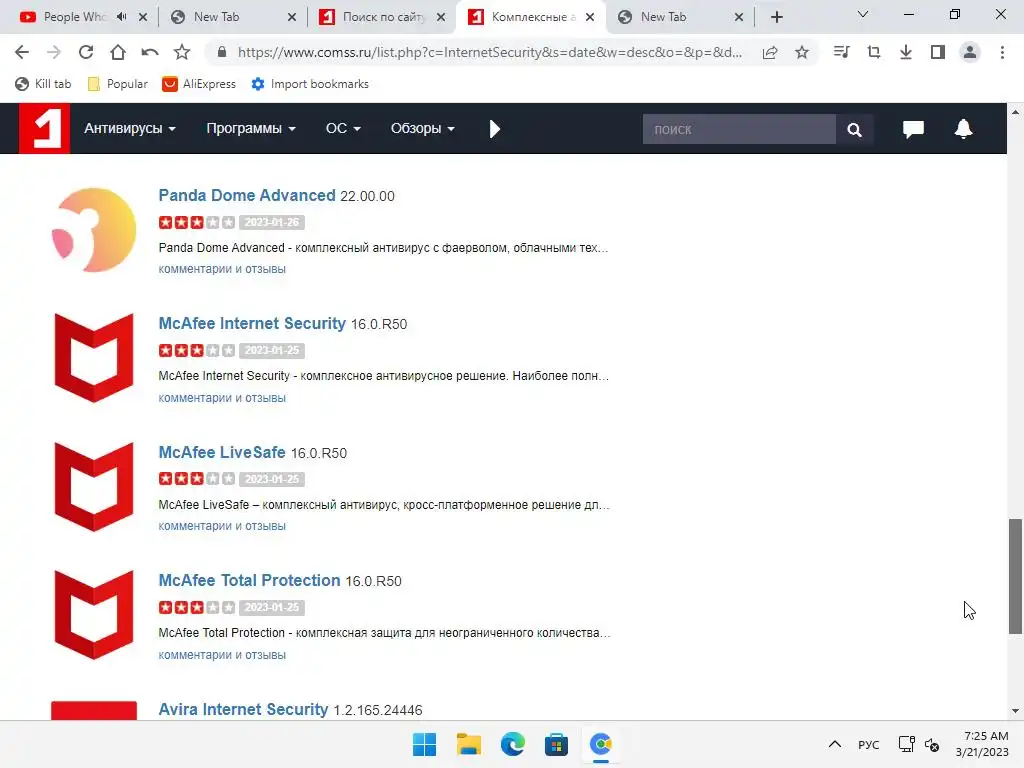1024x768 pixels.
Task: Switch to People Who YouTube tab
Action: 73,17
